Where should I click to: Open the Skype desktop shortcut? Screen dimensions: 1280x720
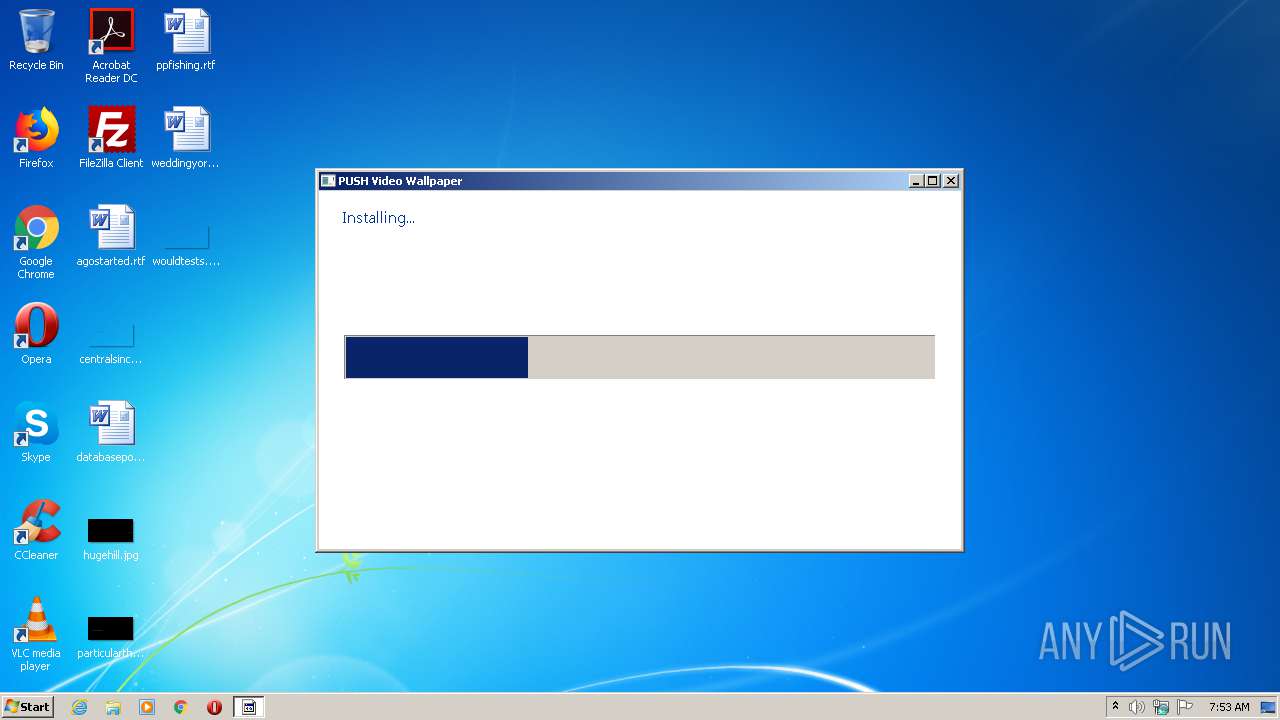(x=36, y=432)
